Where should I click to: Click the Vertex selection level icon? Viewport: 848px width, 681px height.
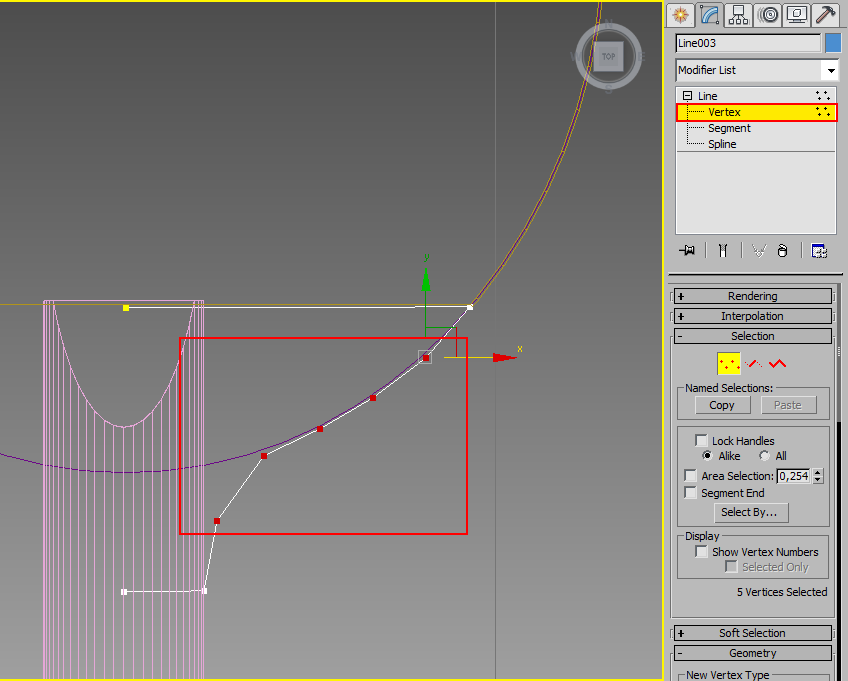point(728,363)
